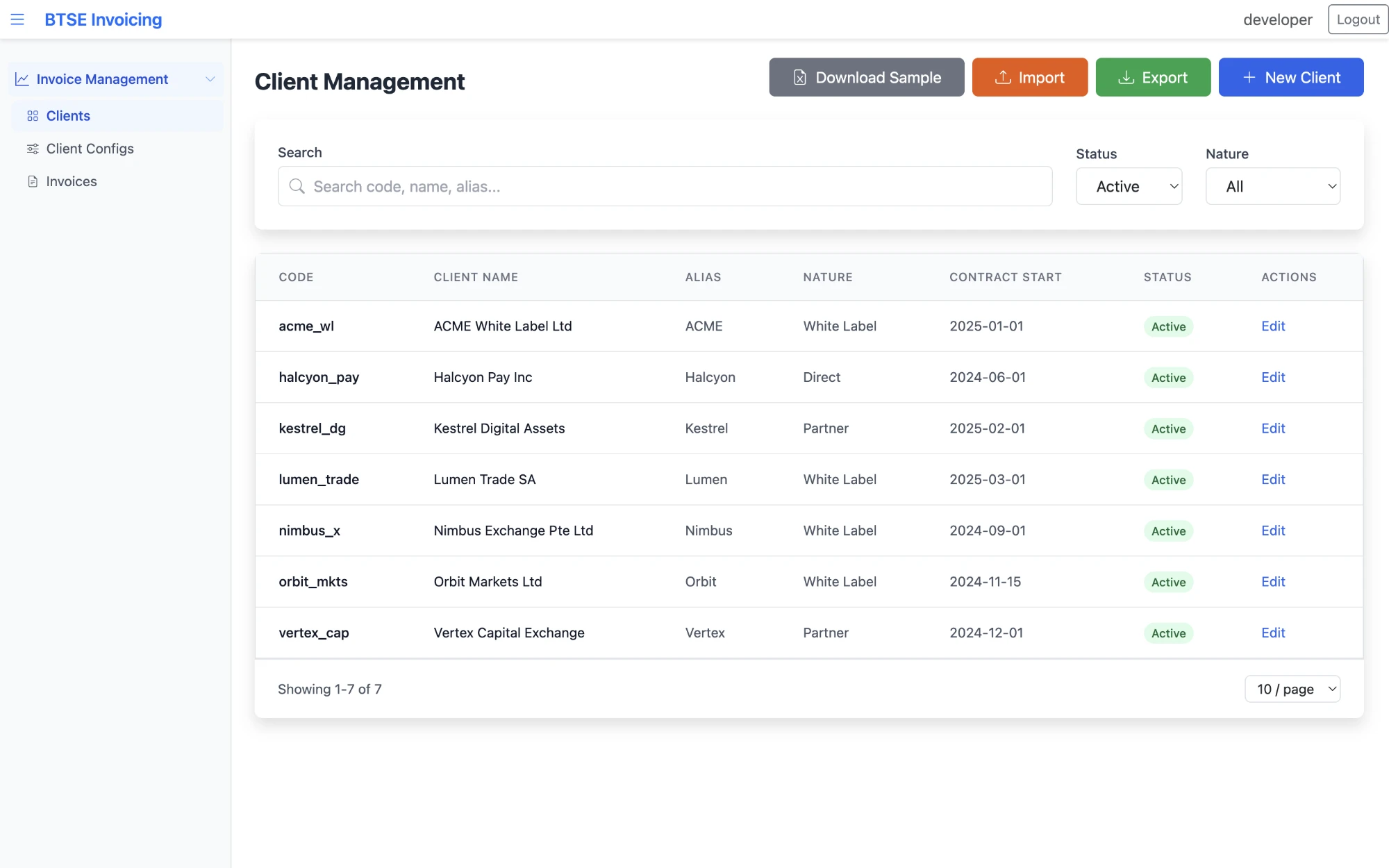The image size is (1389, 868).
Task: Open the Status filter dropdown
Action: click(1129, 186)
